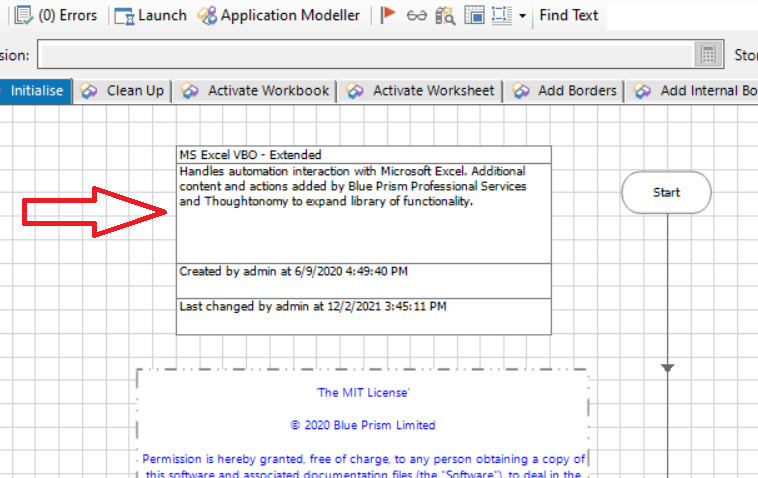Open the Activate Worksheet tab

(420, 91)
